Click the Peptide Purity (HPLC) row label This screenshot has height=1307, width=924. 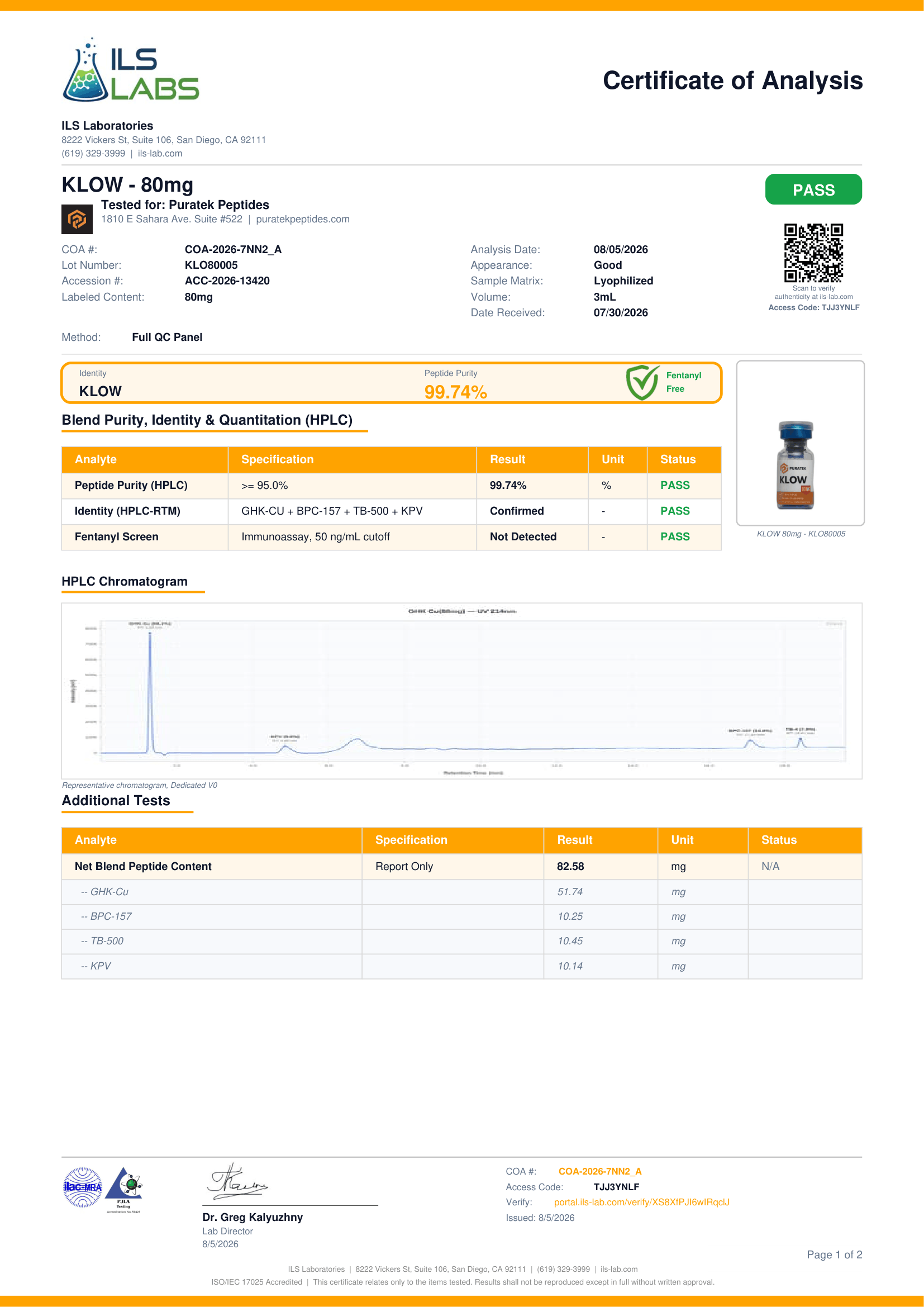[131, 486]
